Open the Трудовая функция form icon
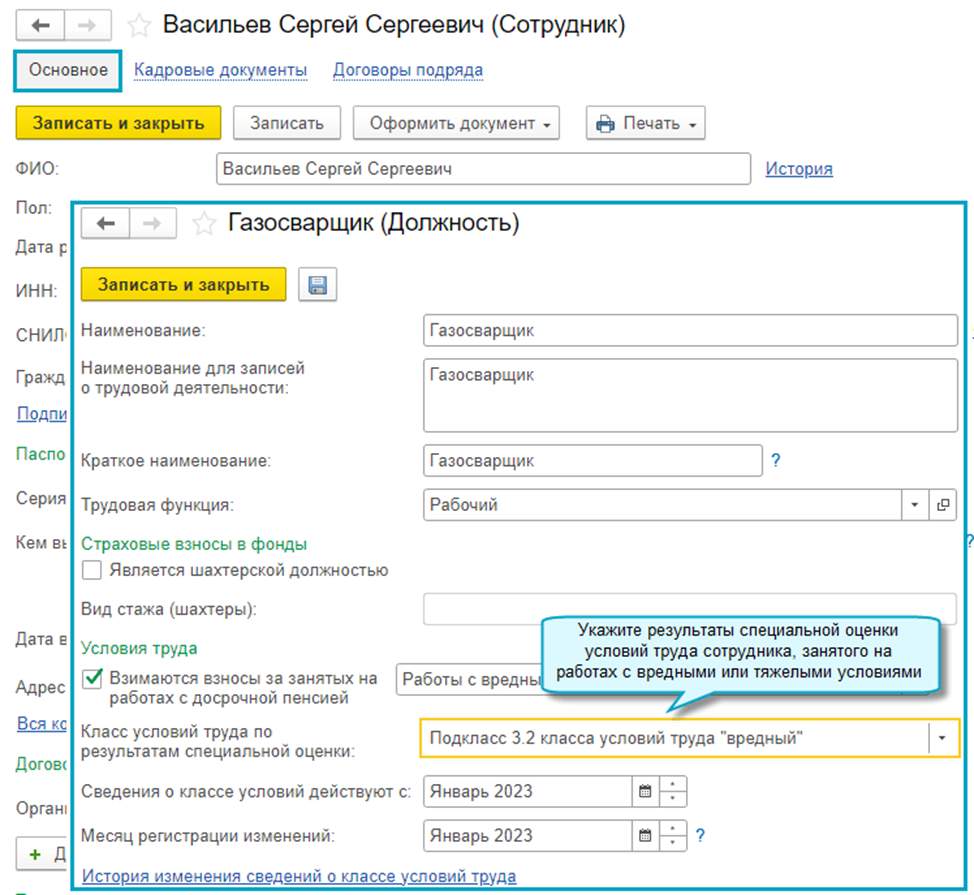 click(942, 506)
